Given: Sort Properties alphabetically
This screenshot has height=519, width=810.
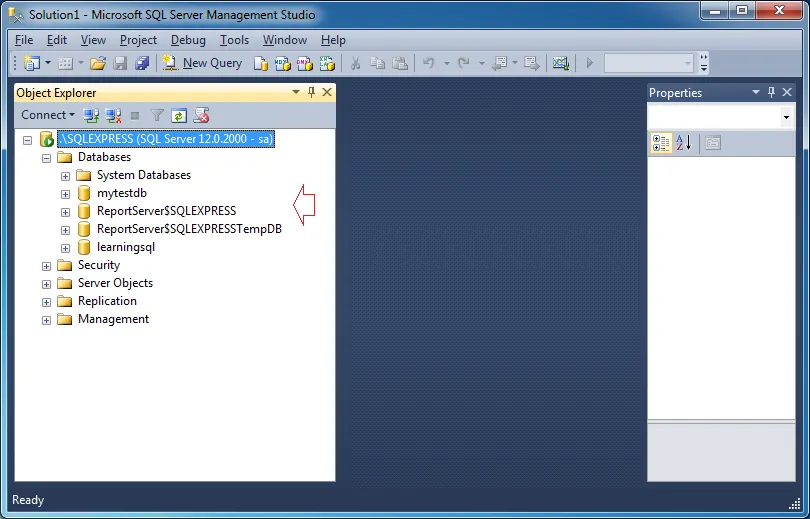Looking at the screenshot, I should (x=683, y=143).
